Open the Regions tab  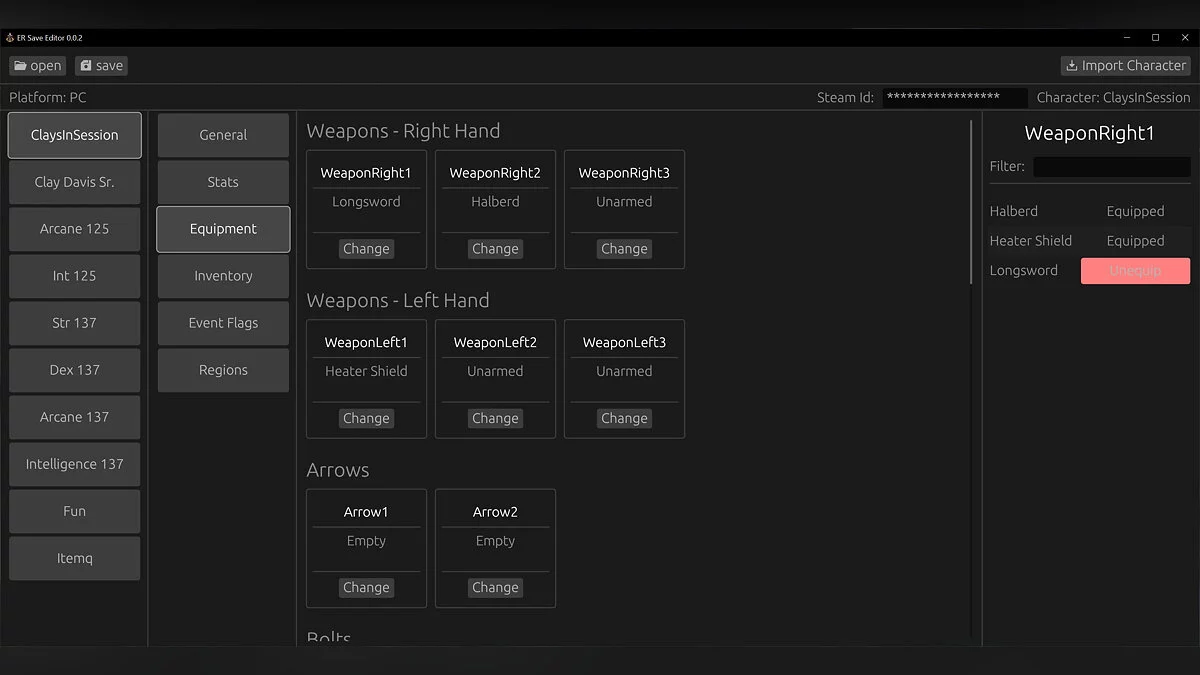click(222, 370)
